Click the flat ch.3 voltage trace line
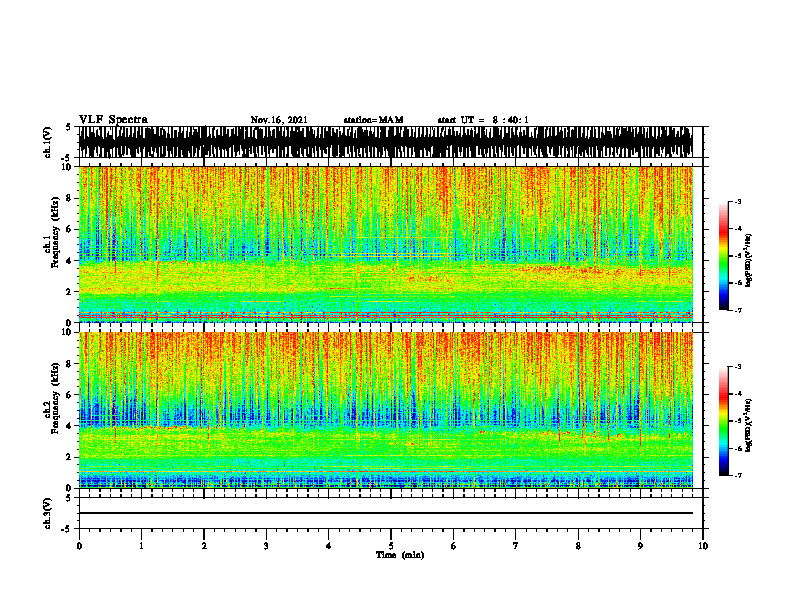Viewport: 792px width, 612px height. pos(385,513)
